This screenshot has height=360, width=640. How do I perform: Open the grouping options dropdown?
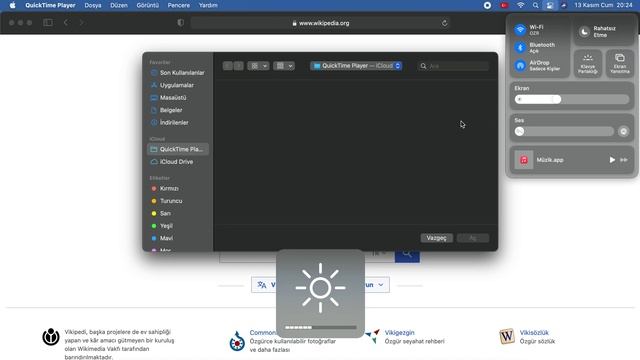284,66
